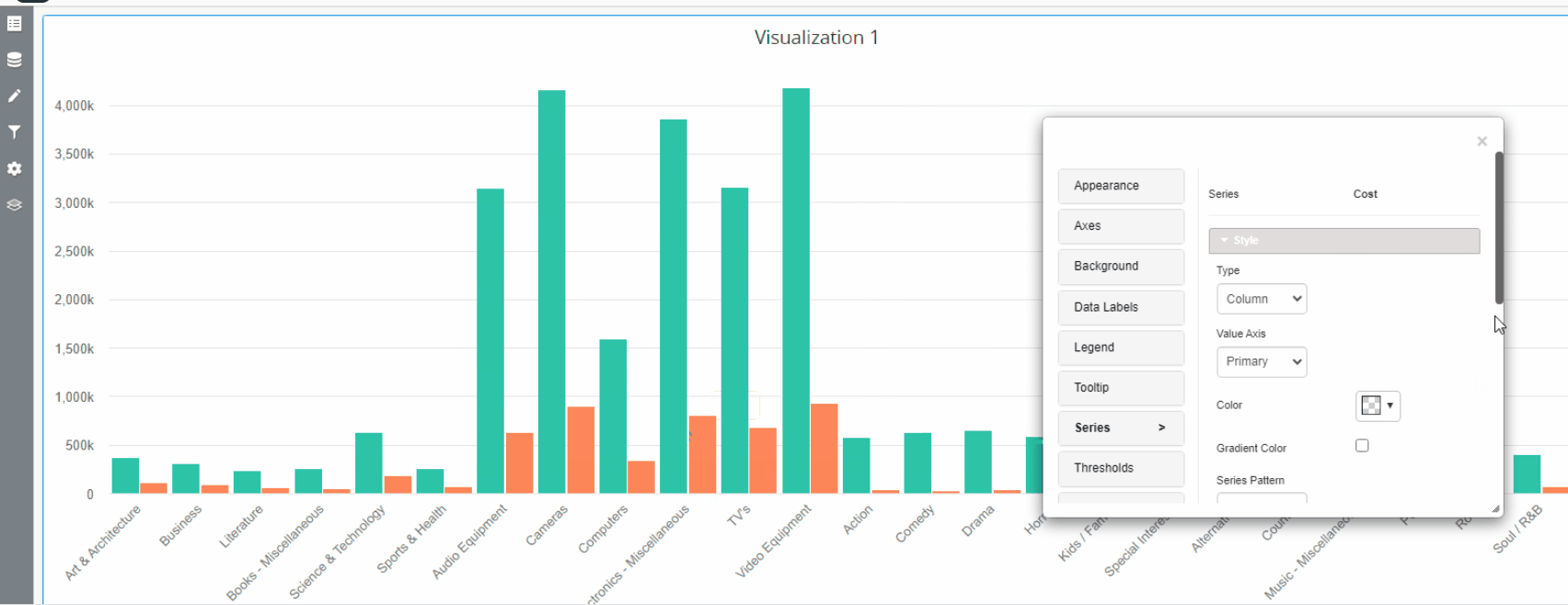Screen dimensions: 1568x605
Task: Open the Thresholds settings tab
Action: pyautogui.click(x=1120, y=468)
